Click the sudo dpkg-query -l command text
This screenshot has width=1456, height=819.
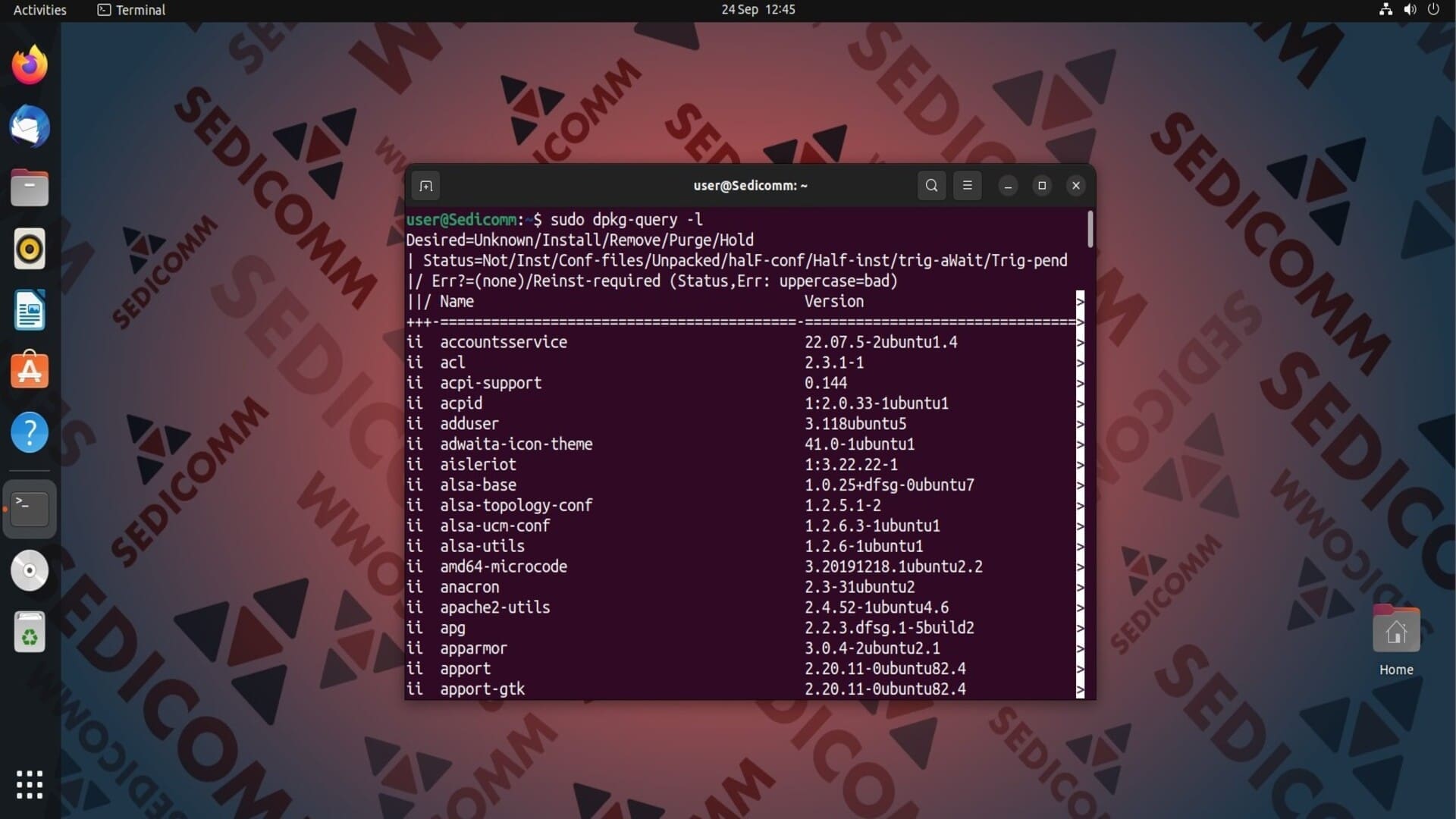click(626, 220)
